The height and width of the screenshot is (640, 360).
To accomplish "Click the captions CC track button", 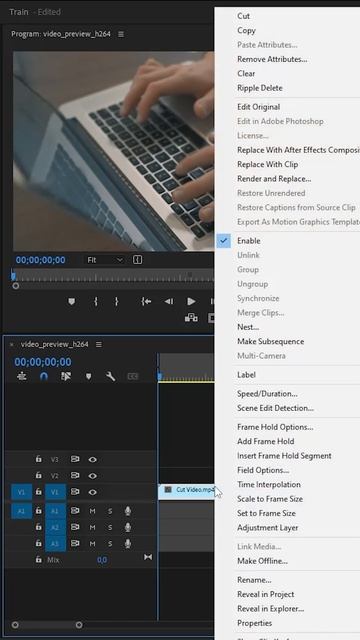I will (x=133, y=376).
